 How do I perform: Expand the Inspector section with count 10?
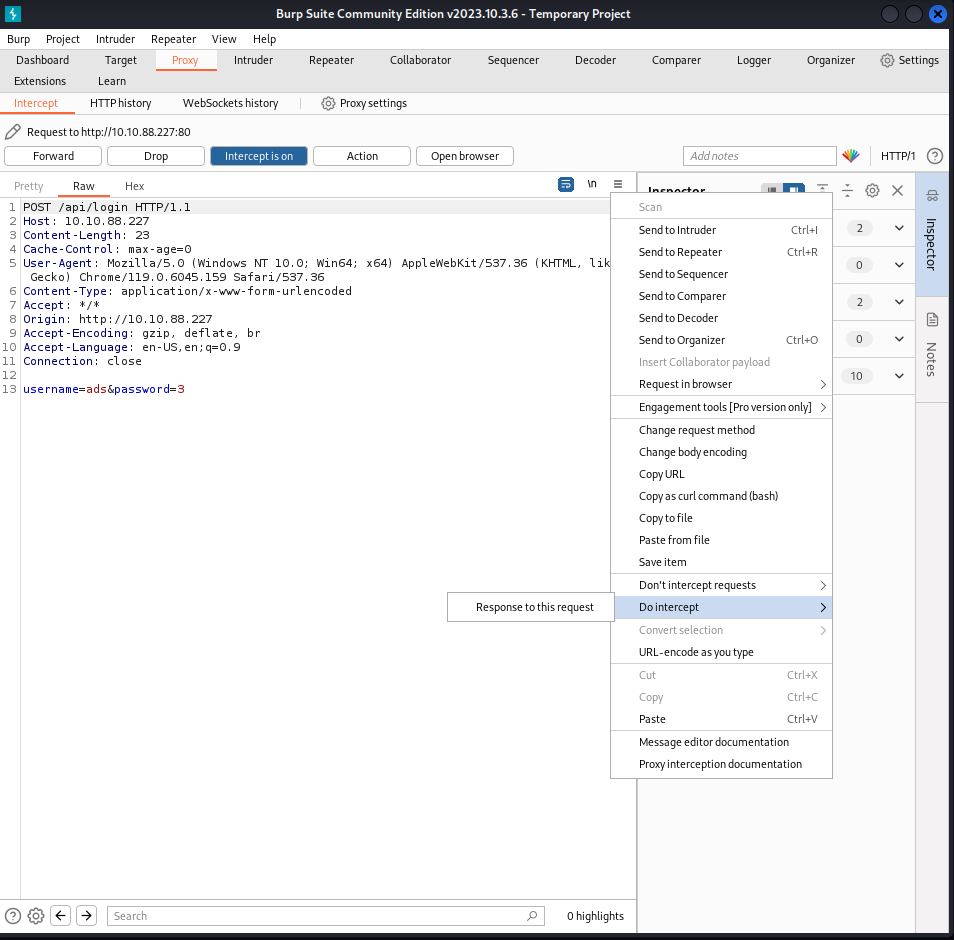pos(899,376)
